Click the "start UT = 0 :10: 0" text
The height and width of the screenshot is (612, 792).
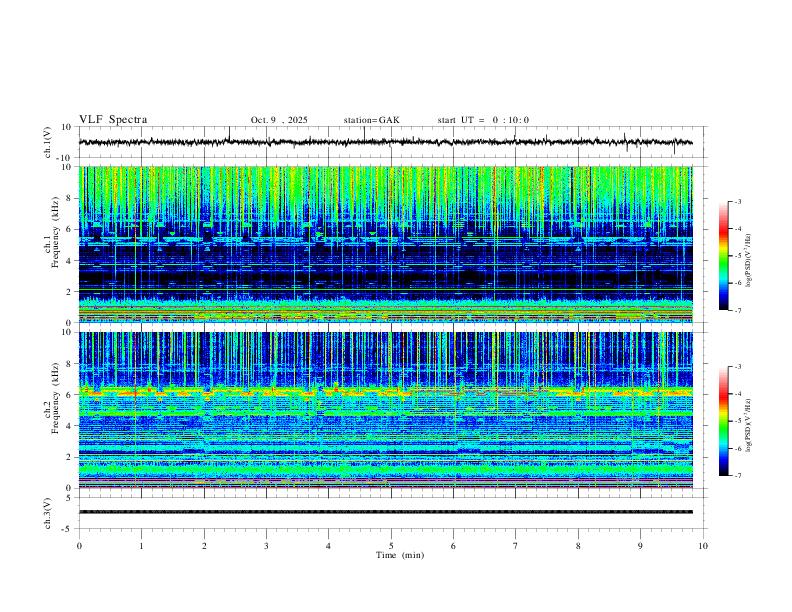coord(483,120)
